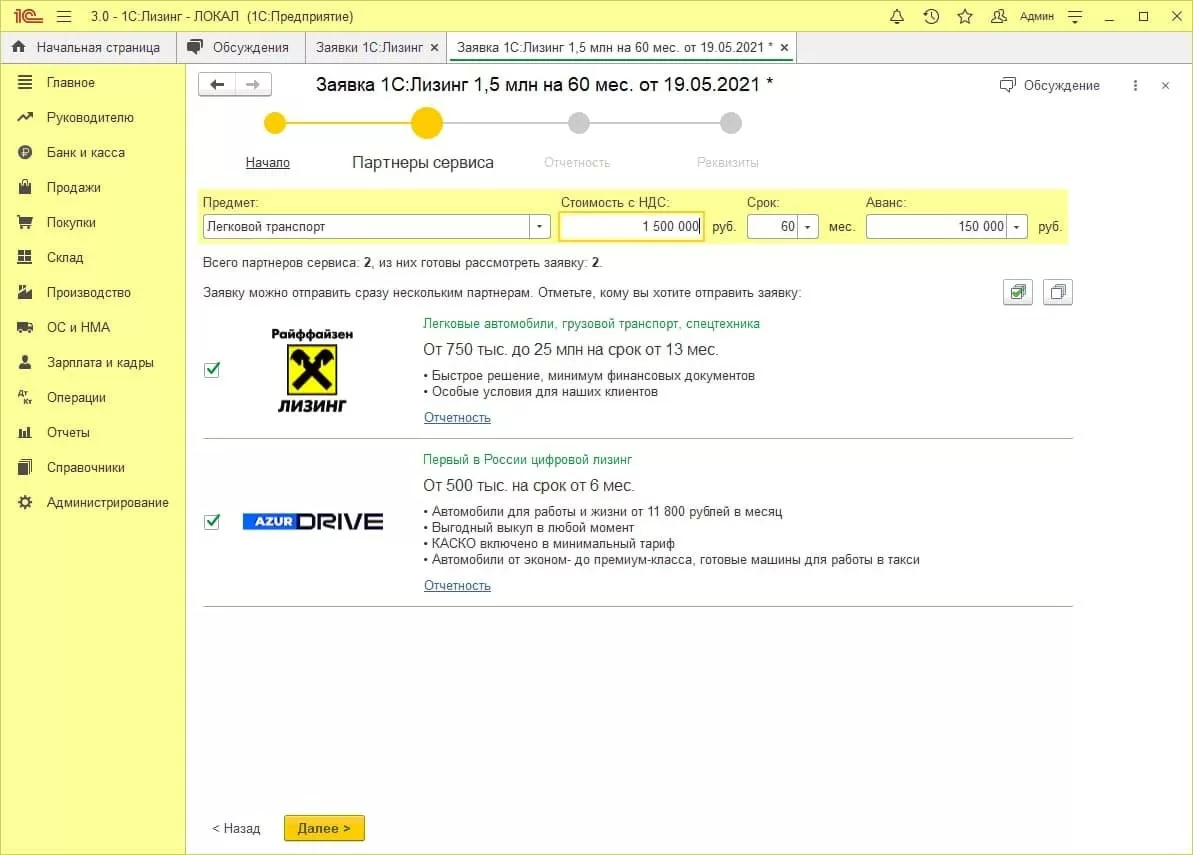The width and height of the screenshot is (1193, 855).
Task: Open history clock icon
Action: [x=931, y=16]
